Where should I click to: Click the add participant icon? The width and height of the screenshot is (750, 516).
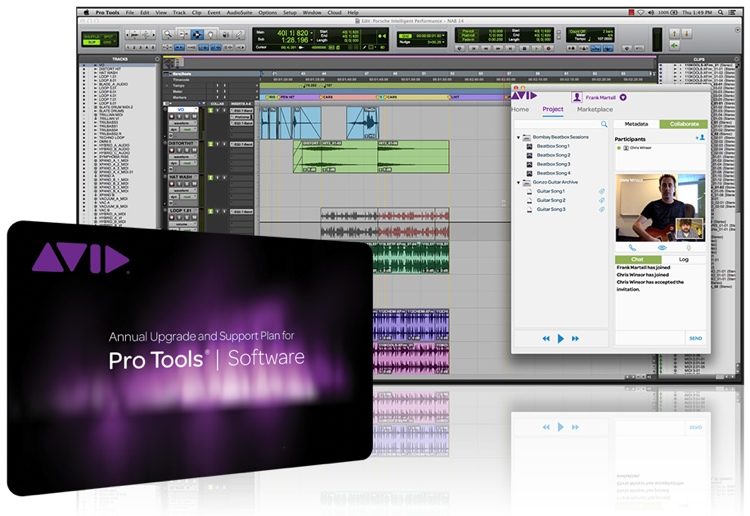click(x=701, y=138)
